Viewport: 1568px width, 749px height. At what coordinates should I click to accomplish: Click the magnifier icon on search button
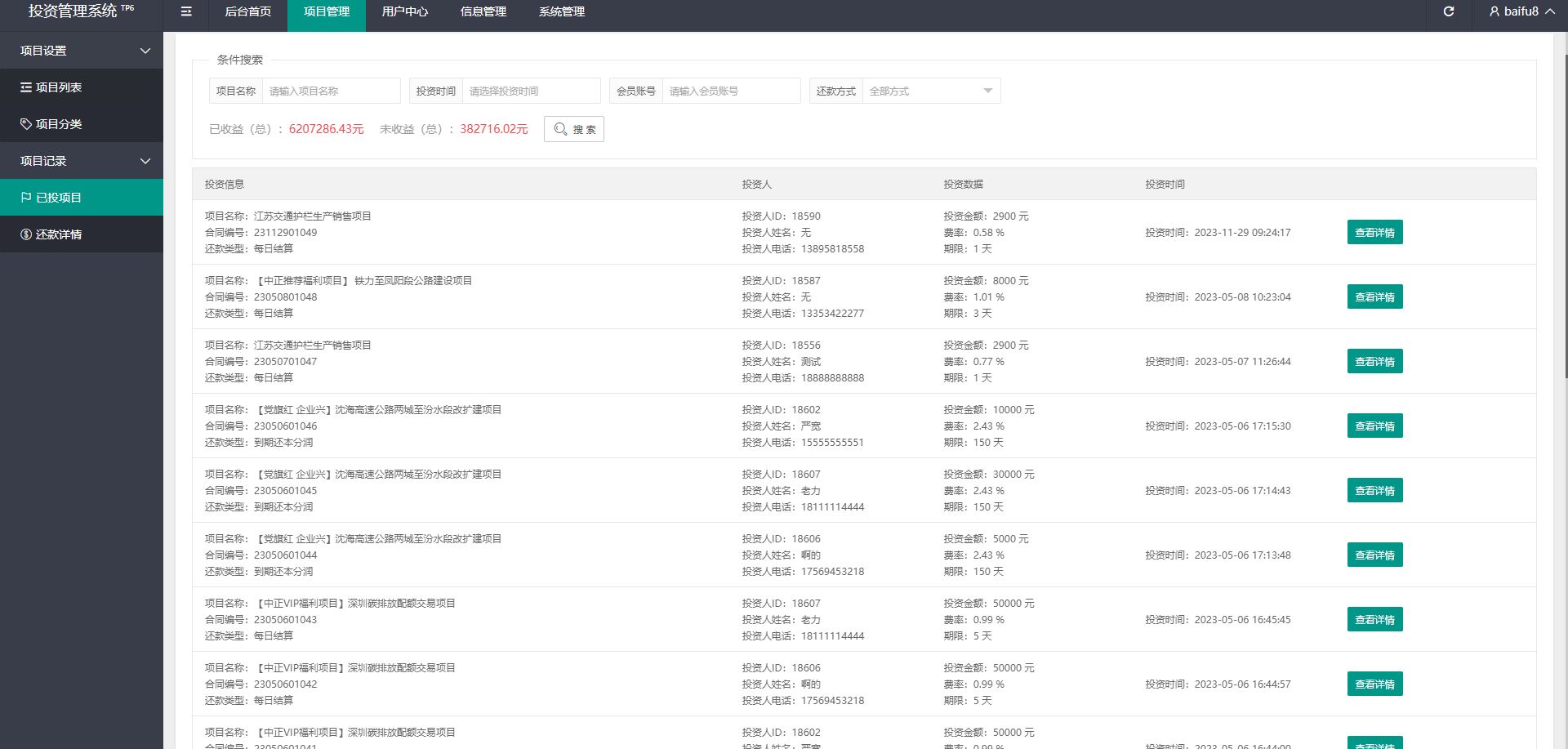(x=560, y=129)
